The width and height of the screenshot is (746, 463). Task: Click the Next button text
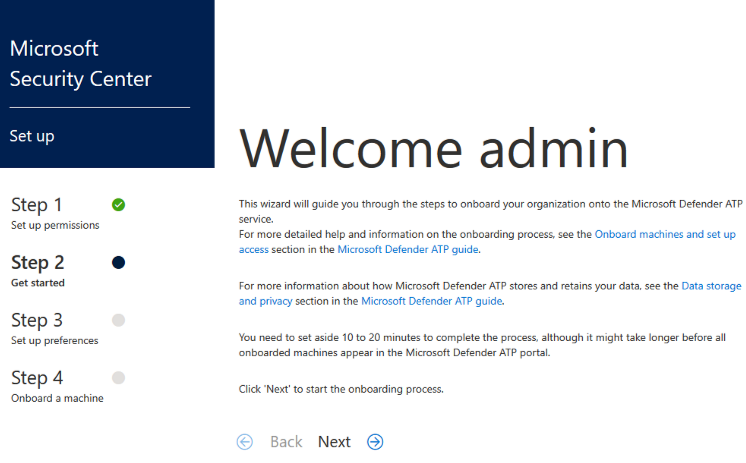(x=334, y=442)
